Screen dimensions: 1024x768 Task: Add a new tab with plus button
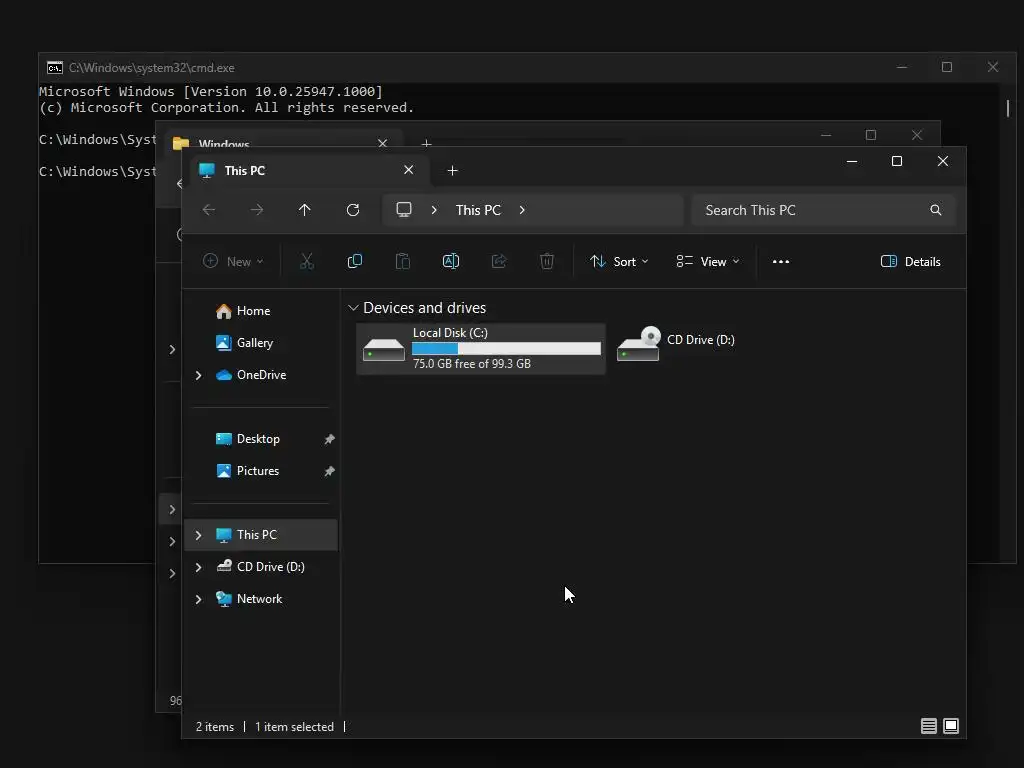(x=453, y=170)
